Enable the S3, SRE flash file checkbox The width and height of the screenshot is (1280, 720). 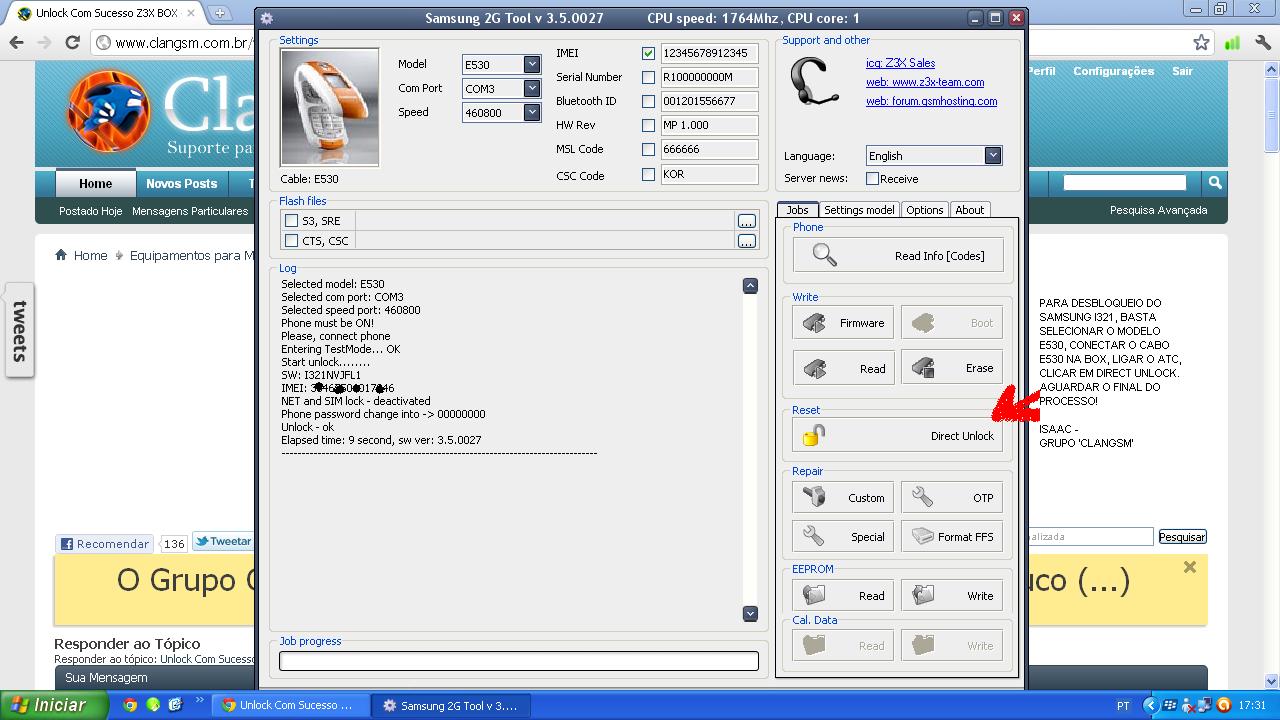pyautogui.click(x=291, y=221)
